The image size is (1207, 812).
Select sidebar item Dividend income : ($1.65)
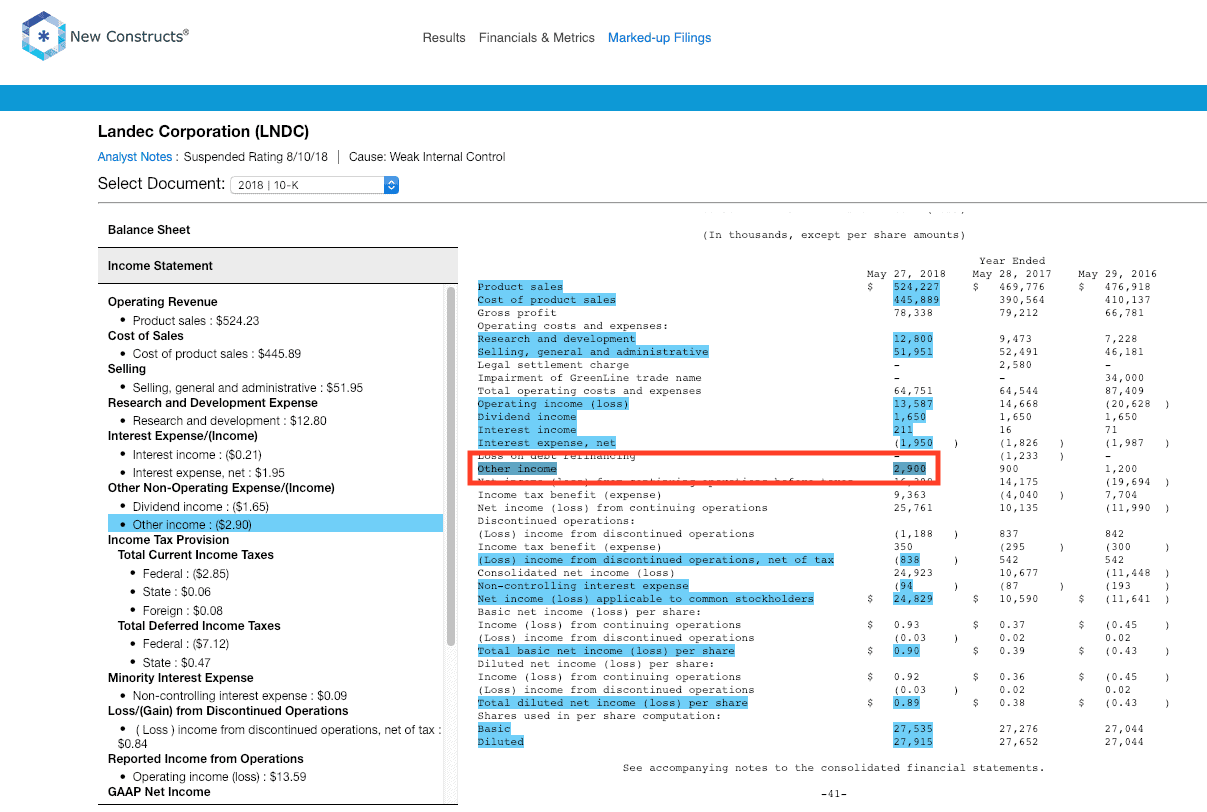(x=199, y=507)
